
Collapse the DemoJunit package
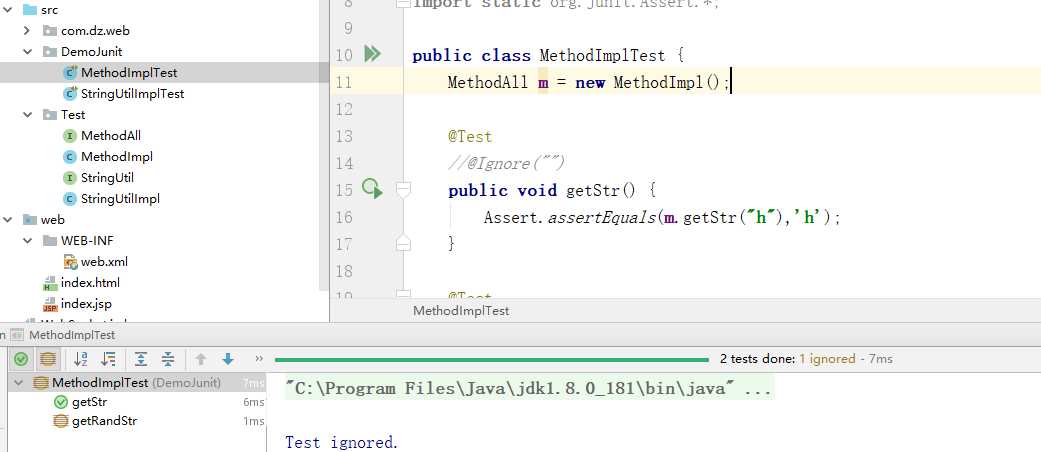pyautogui.click(x=27, y=52)
